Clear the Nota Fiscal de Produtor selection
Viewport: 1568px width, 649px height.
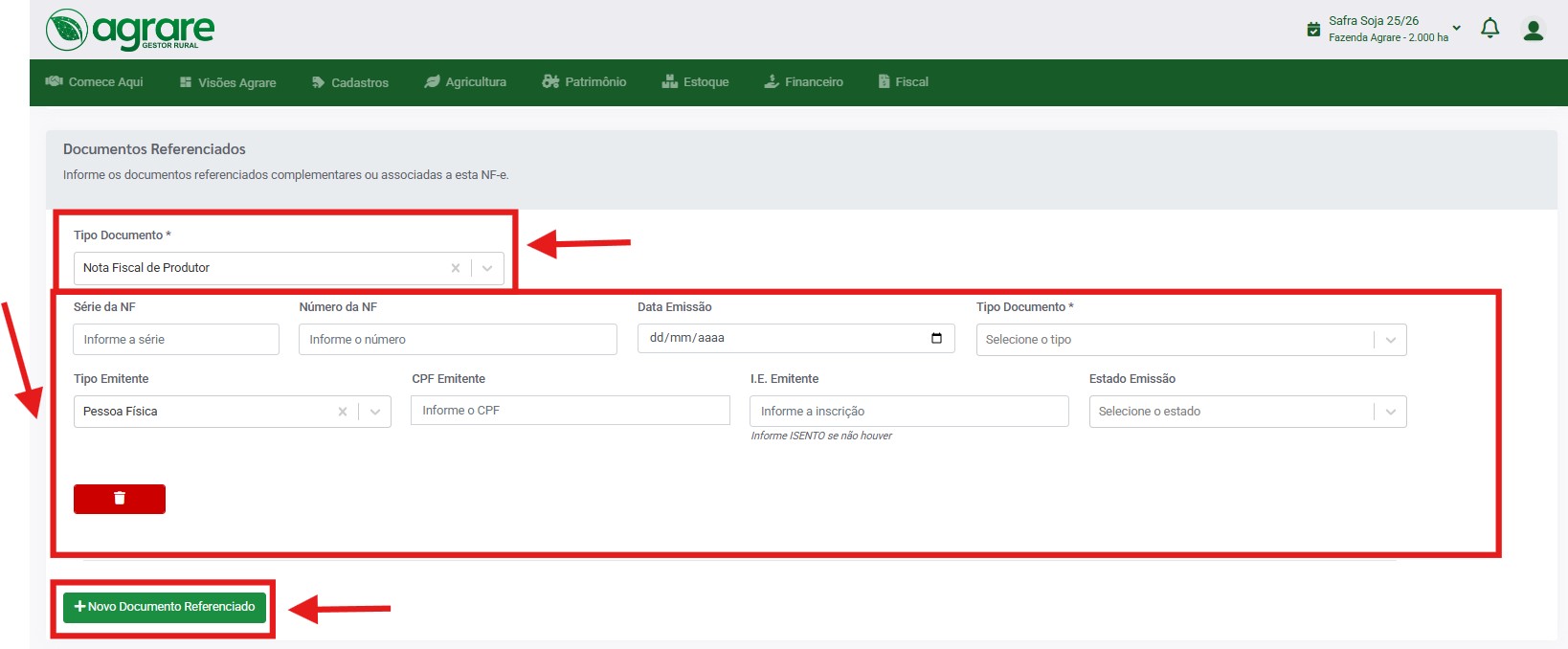[456, 268]
